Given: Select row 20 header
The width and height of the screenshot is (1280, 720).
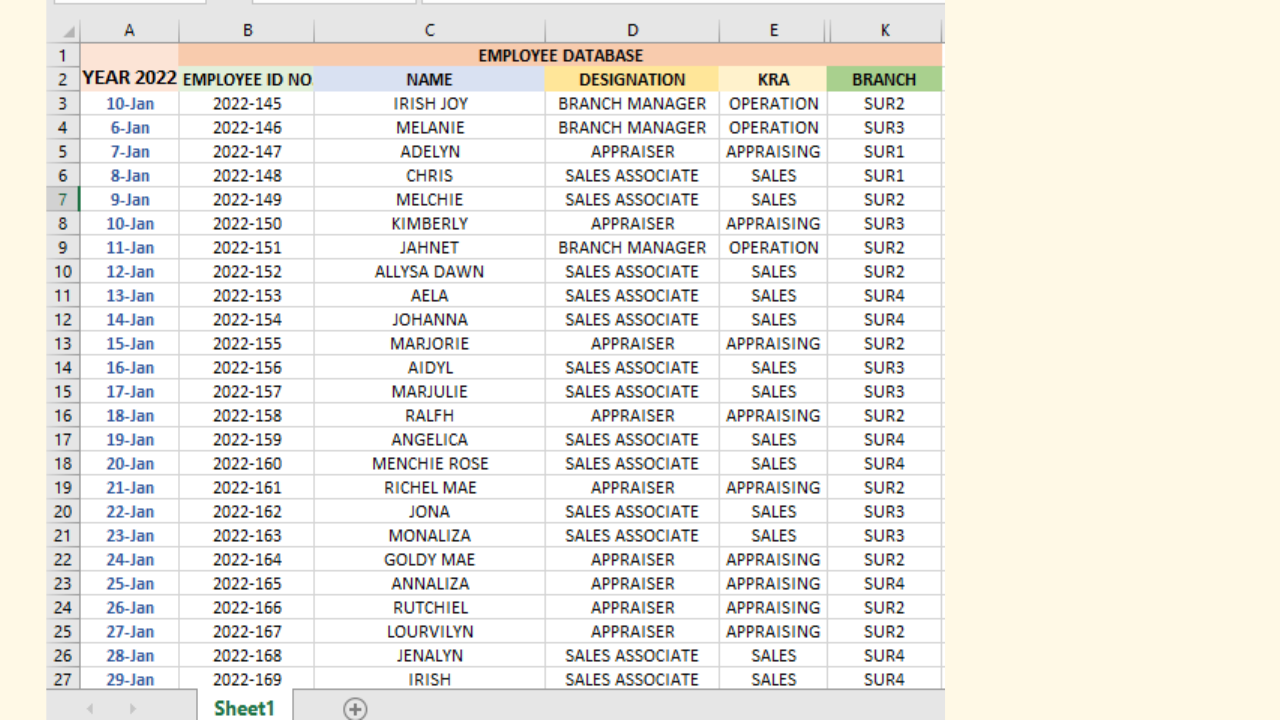Looking at the screenshot, I should click(63, 512).
